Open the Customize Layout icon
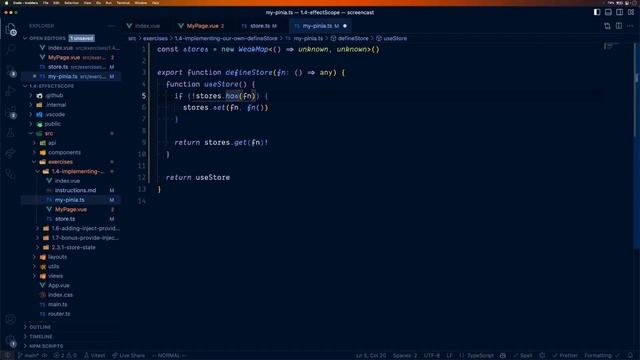This screenshot has width=640, height=360. pyautogui.click(x=631, y=12)
